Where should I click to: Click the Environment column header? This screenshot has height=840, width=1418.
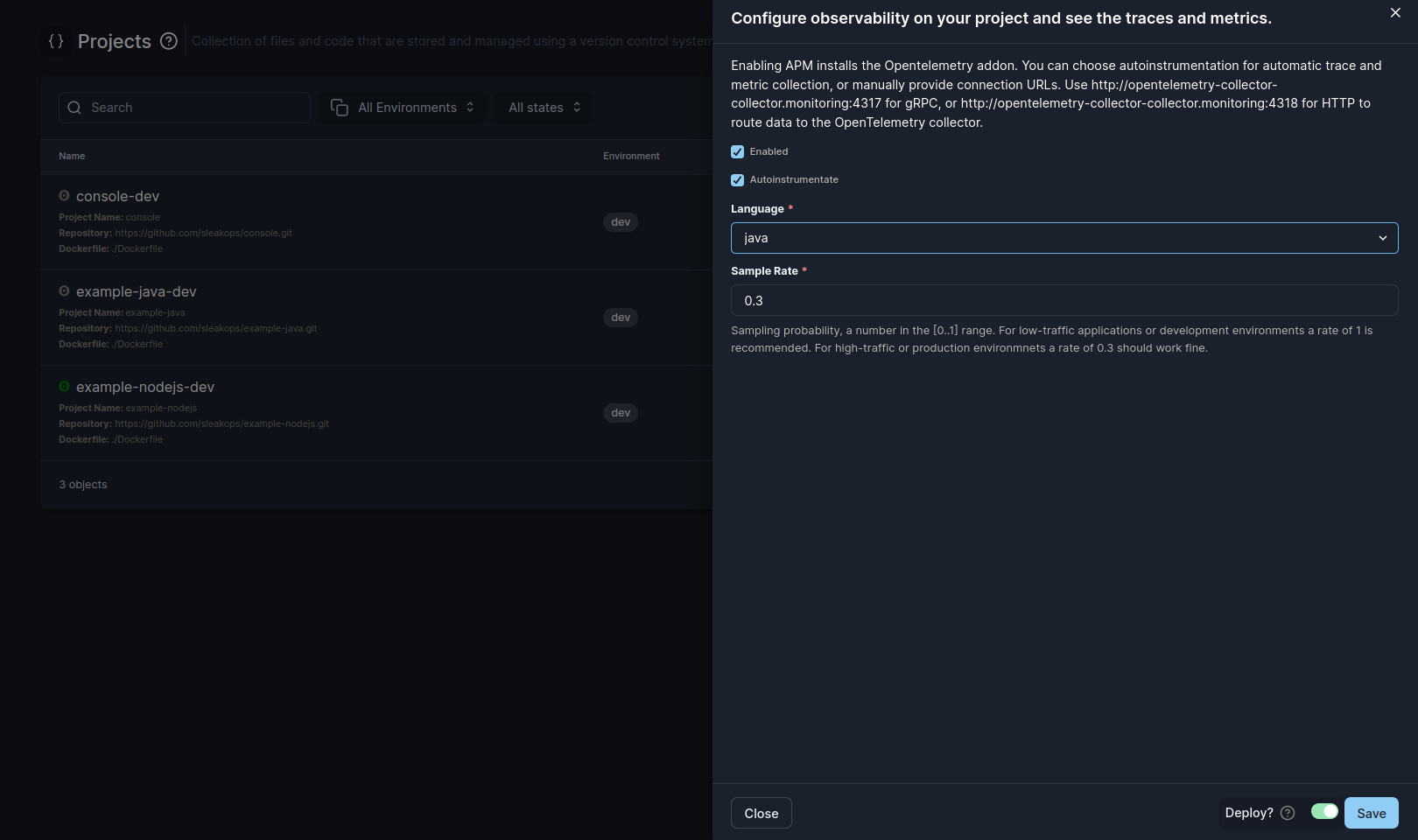pyautogui.click(x=631, y=156)
